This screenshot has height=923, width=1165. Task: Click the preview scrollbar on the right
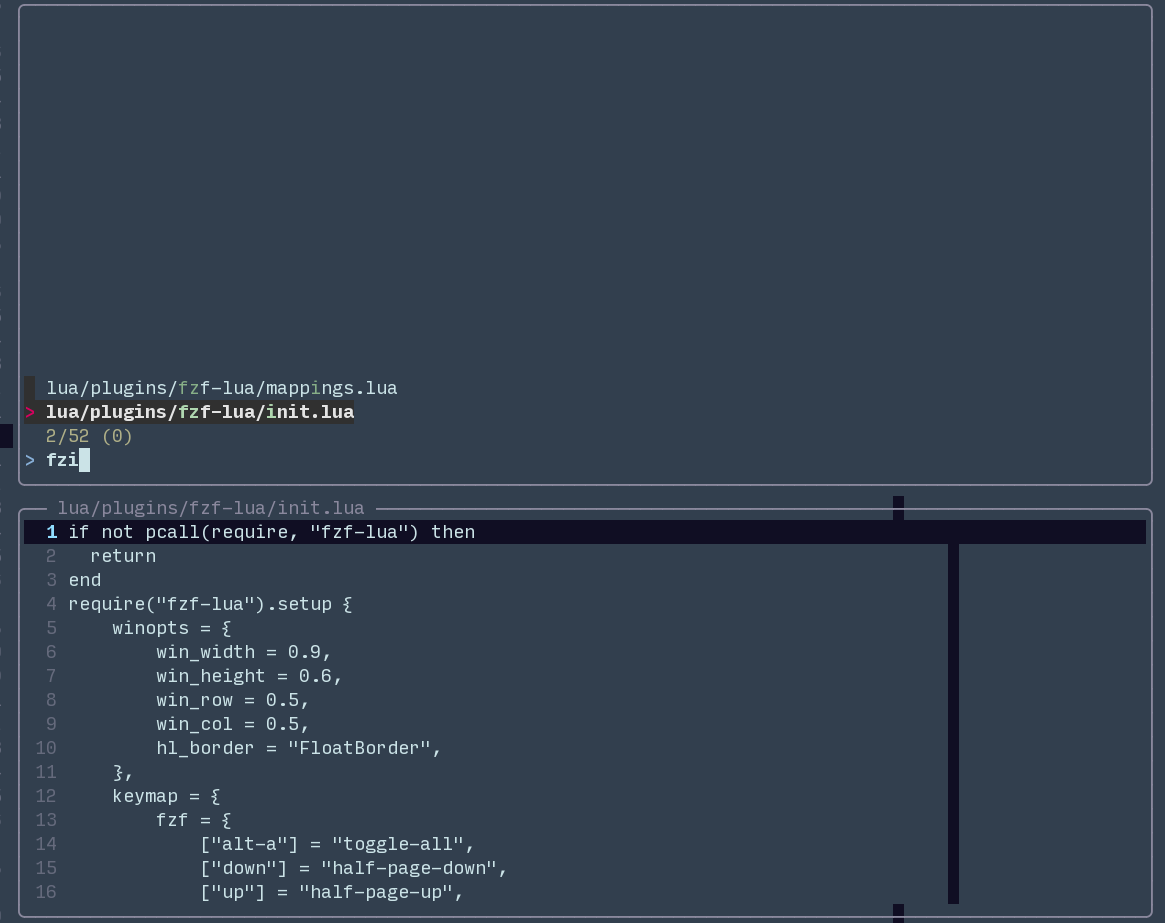(x=950, y=720)
